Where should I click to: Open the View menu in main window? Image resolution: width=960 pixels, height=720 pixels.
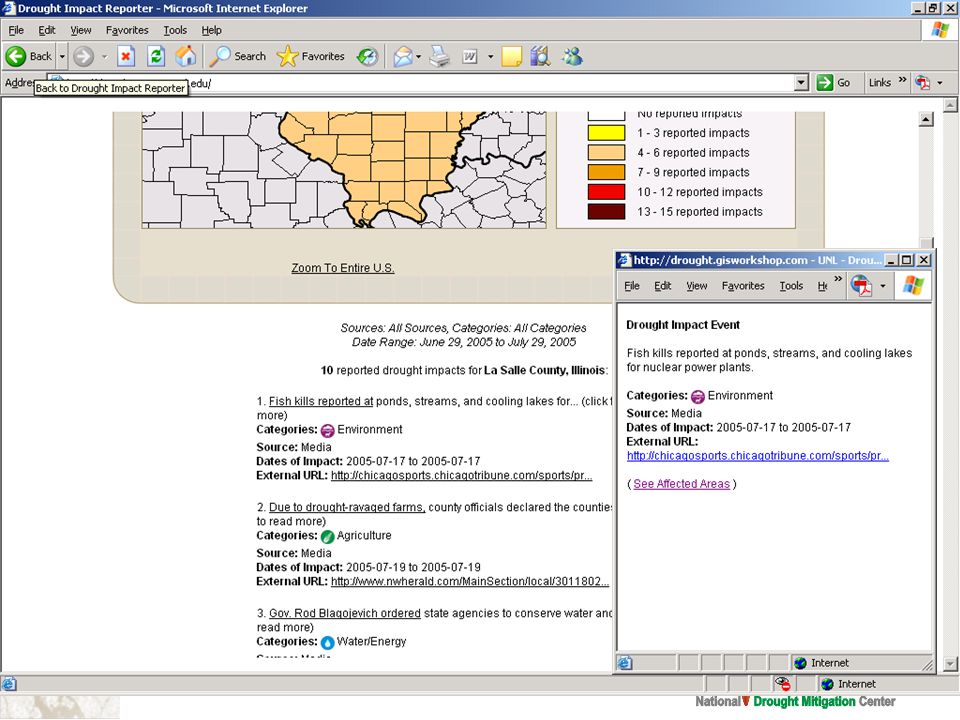(80, 30)
